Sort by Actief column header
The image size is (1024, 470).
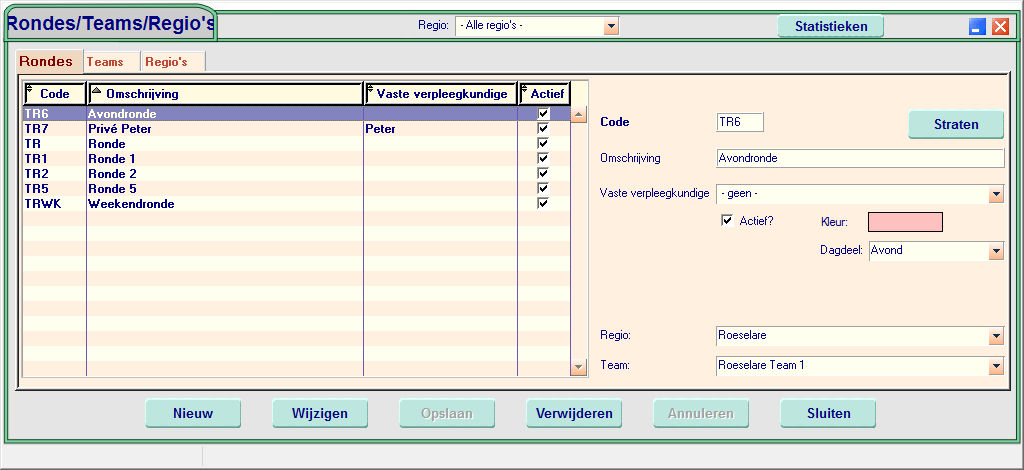point(544,94)
